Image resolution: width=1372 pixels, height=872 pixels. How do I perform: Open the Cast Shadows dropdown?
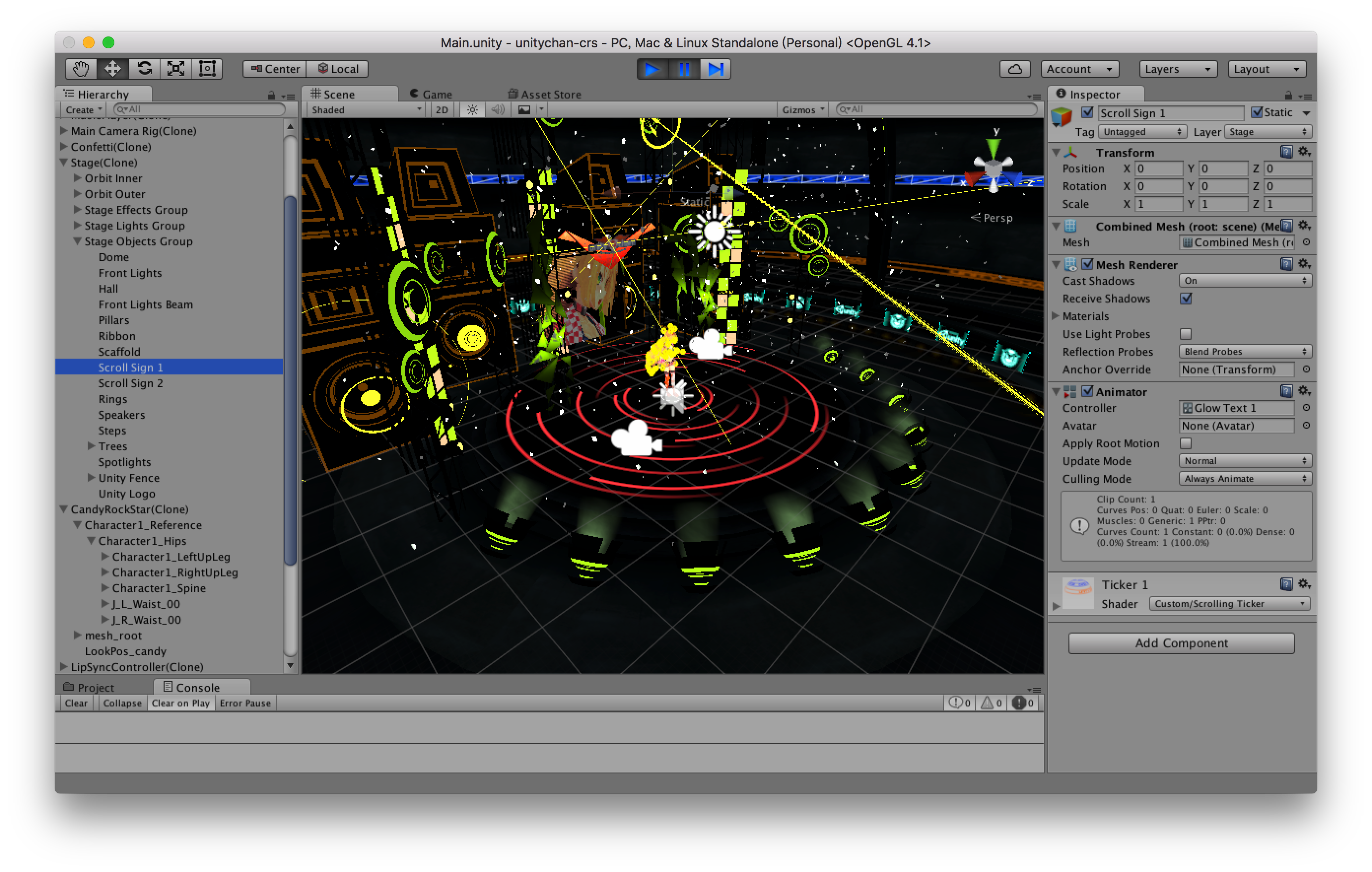coord(1244,280)
